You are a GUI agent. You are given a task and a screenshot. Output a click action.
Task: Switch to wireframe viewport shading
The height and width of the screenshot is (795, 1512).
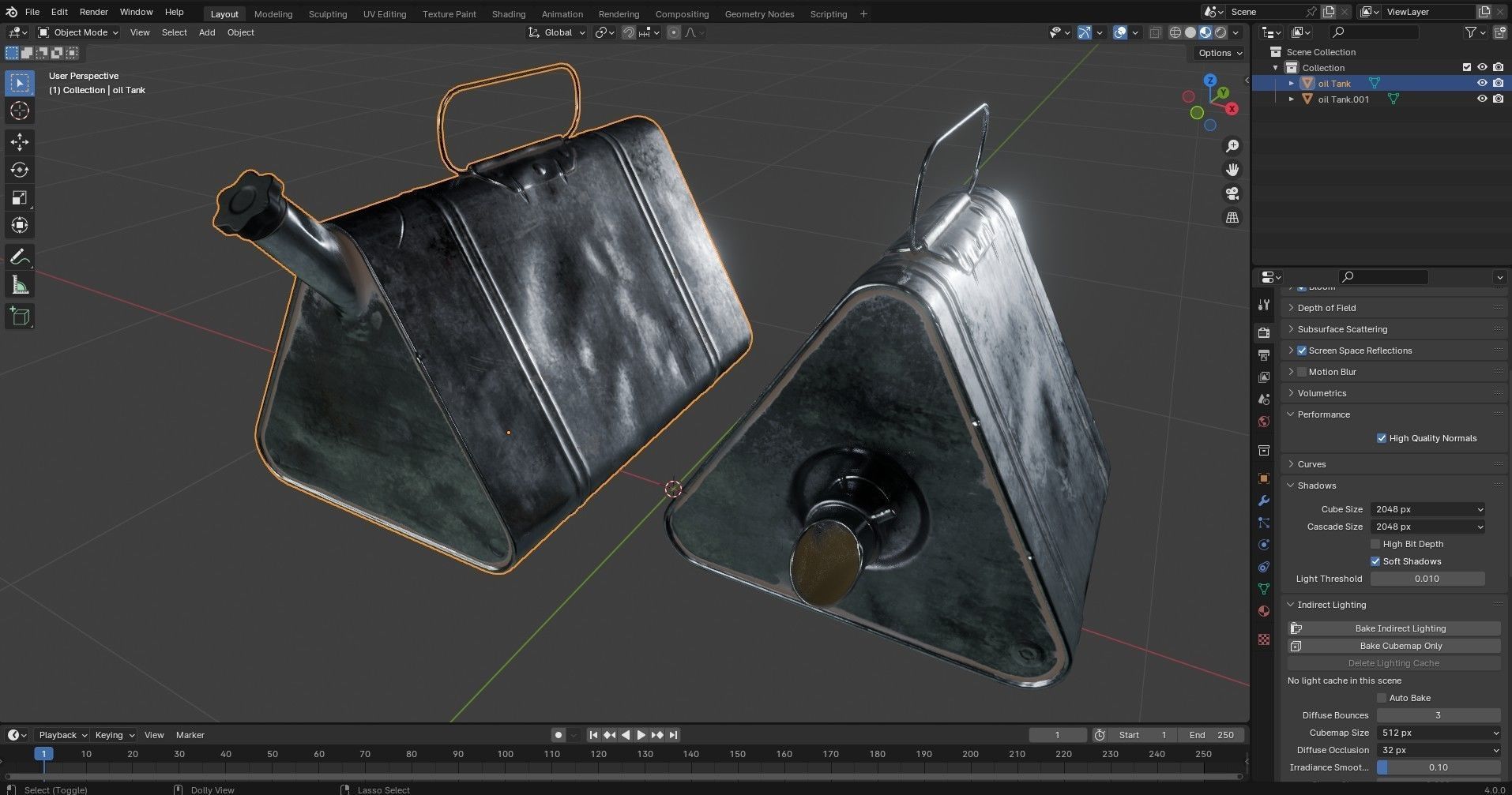(x=1175, y=32)
